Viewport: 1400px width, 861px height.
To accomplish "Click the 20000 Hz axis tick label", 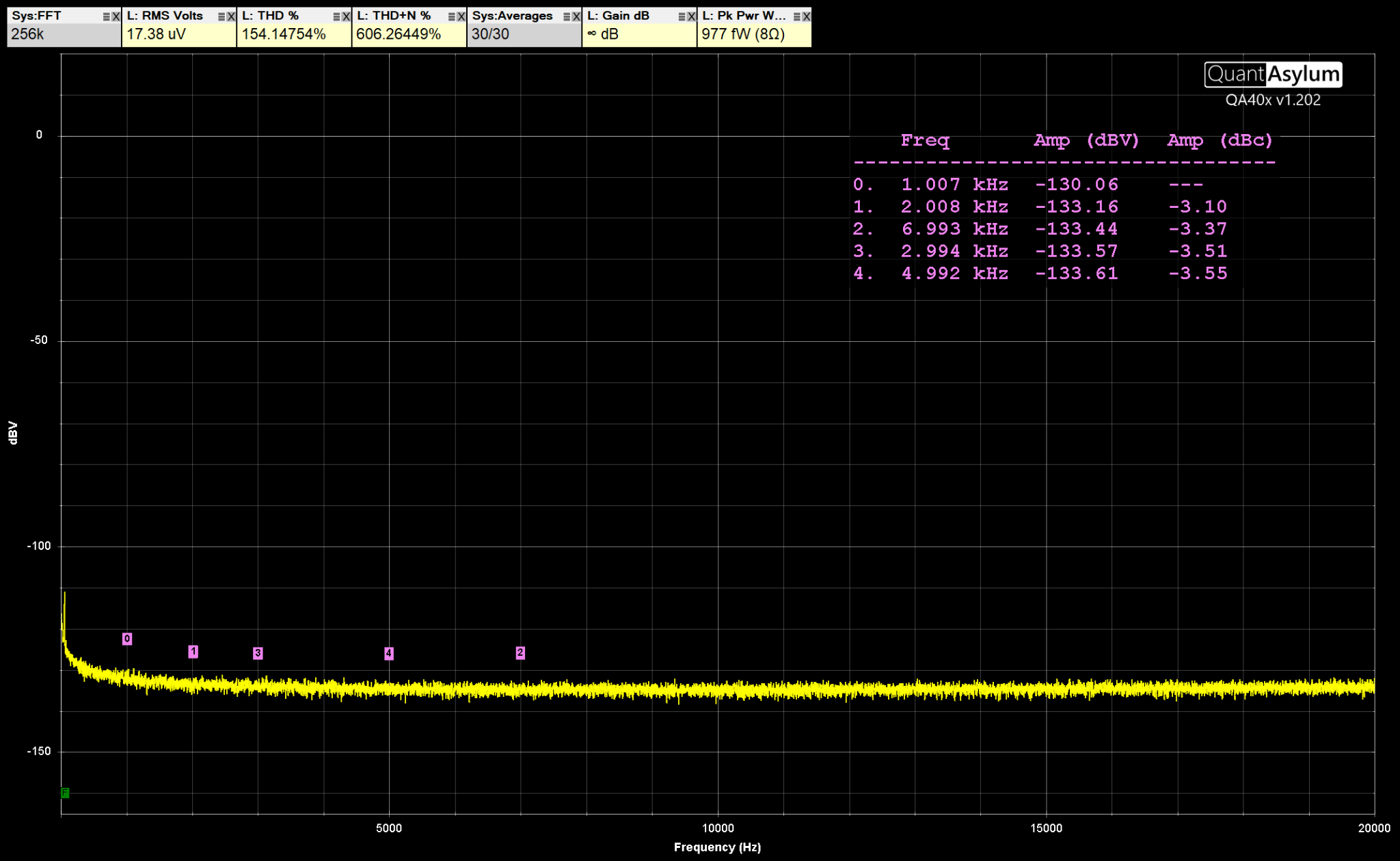I will pos(1374,828).
